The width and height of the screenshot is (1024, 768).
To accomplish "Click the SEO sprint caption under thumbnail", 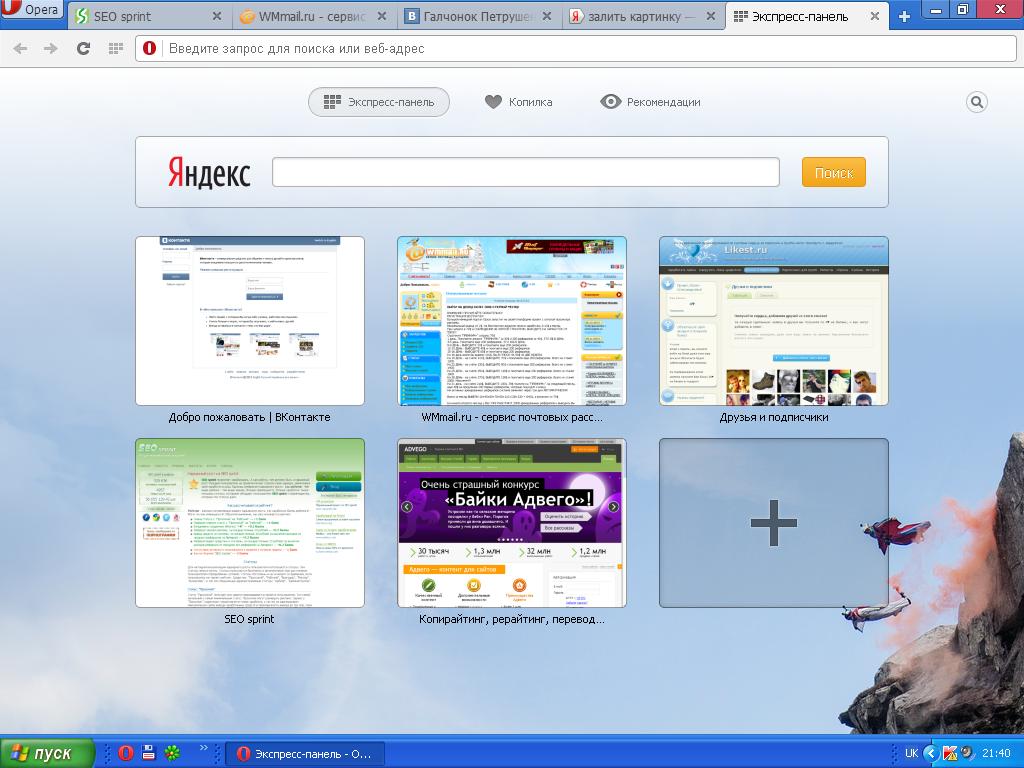I will tap(249, 619).
